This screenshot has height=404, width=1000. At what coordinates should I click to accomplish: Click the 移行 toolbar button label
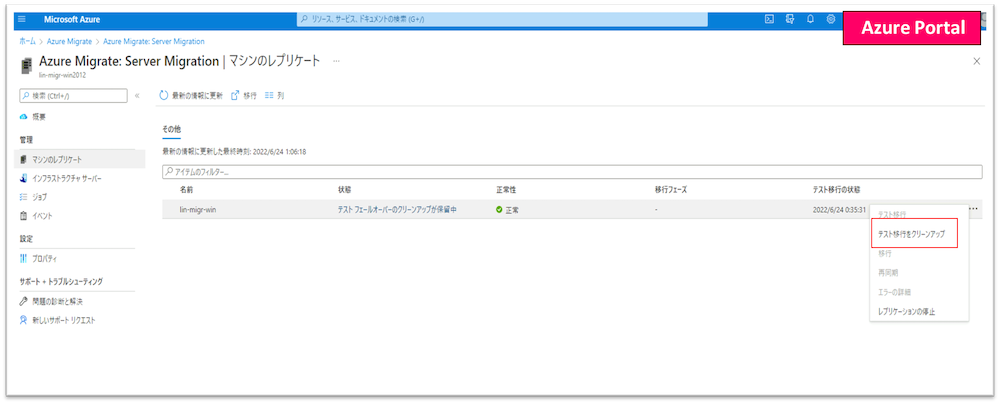250,95
